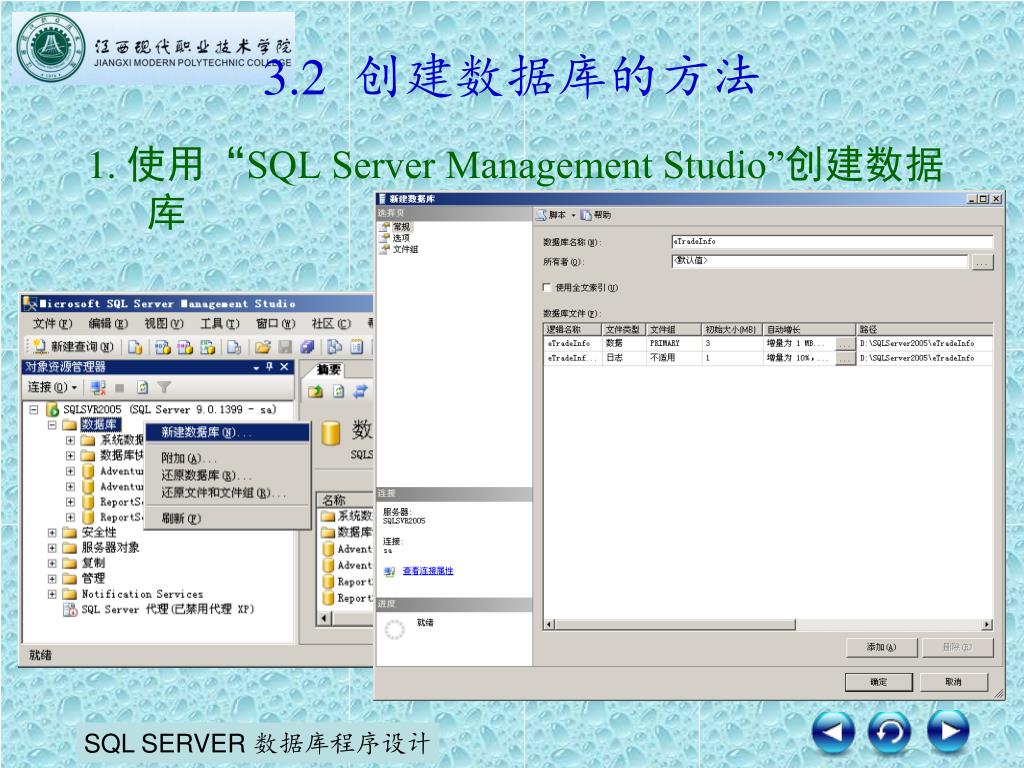Click the Refresh icon in Object Explorer toolbar
Screen dimensions: 1024x768
click(142, 388)
